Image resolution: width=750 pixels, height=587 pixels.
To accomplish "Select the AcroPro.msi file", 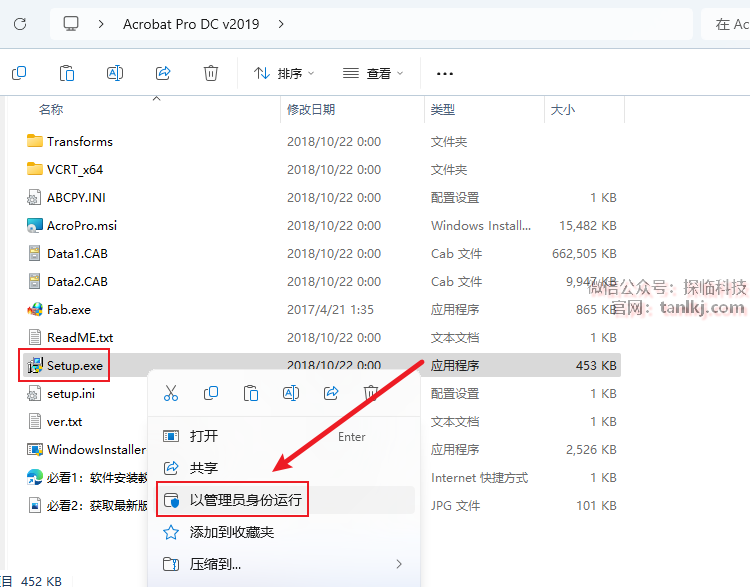I will tap(81, 226).
